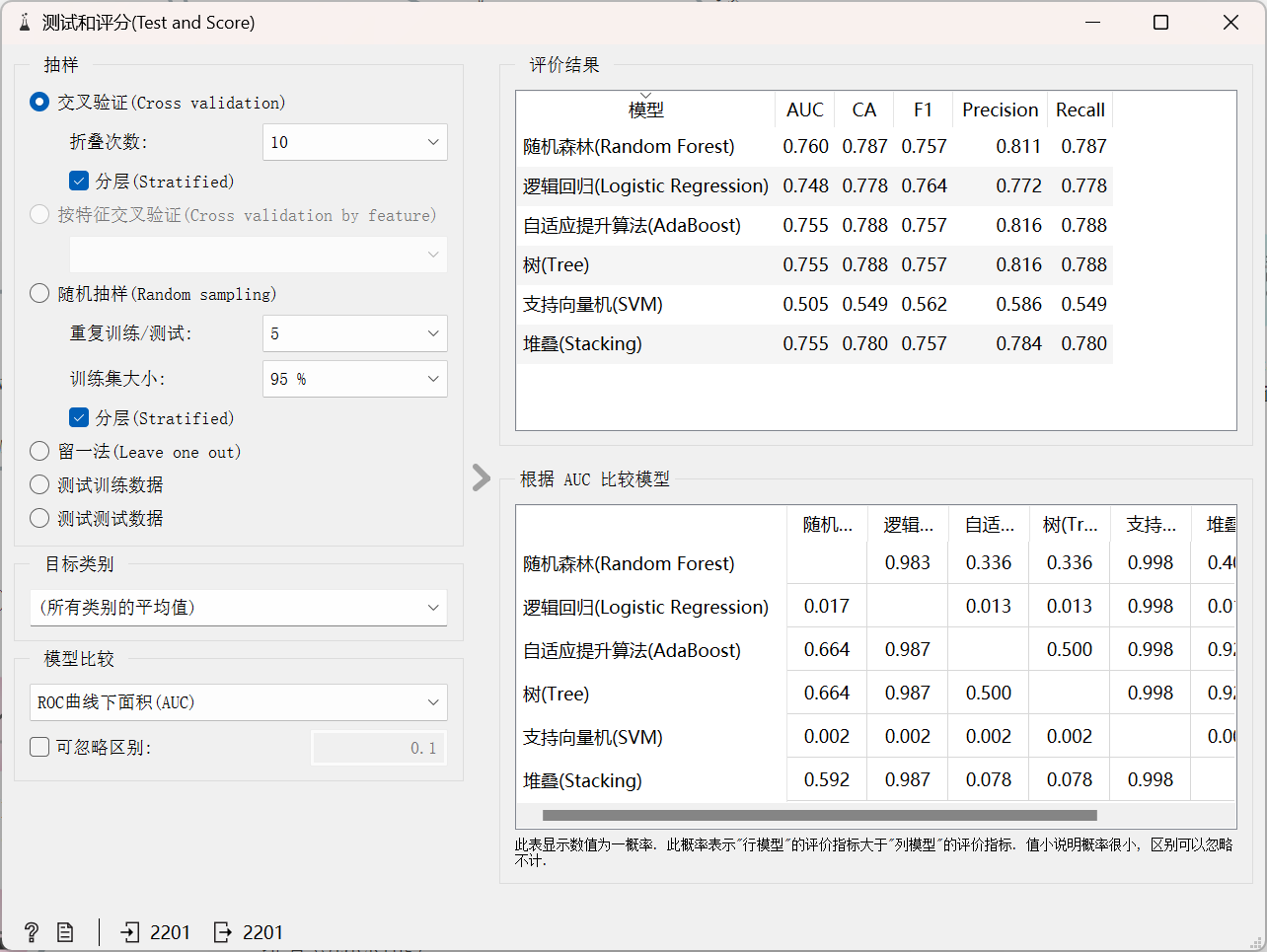This screenshot has width=1267, height=952.
Task: Select Random sampling radio button
Action: pyautogui.click(x=39, y=293)
